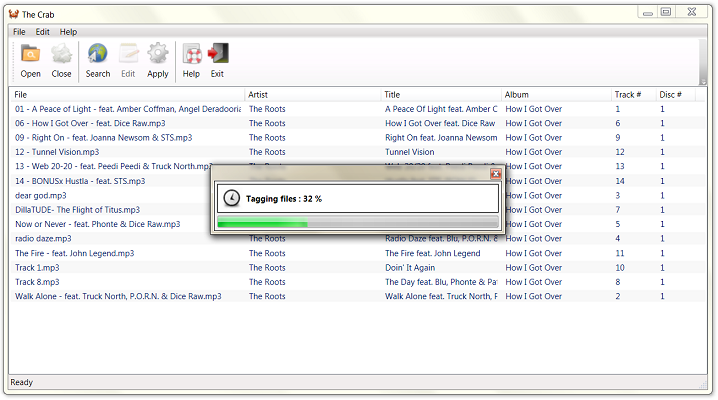
Task: Open the Help menu
Action: pyautogui.click(x=68, y=32)
